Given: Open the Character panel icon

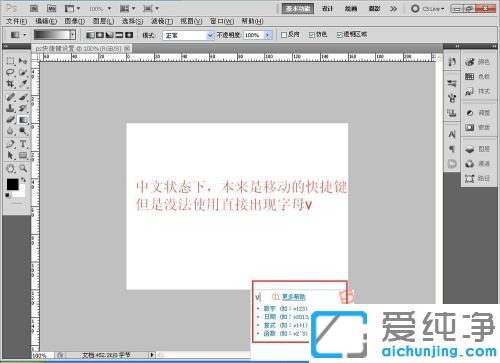Looking at the screenshot, I should click(452, 134).
